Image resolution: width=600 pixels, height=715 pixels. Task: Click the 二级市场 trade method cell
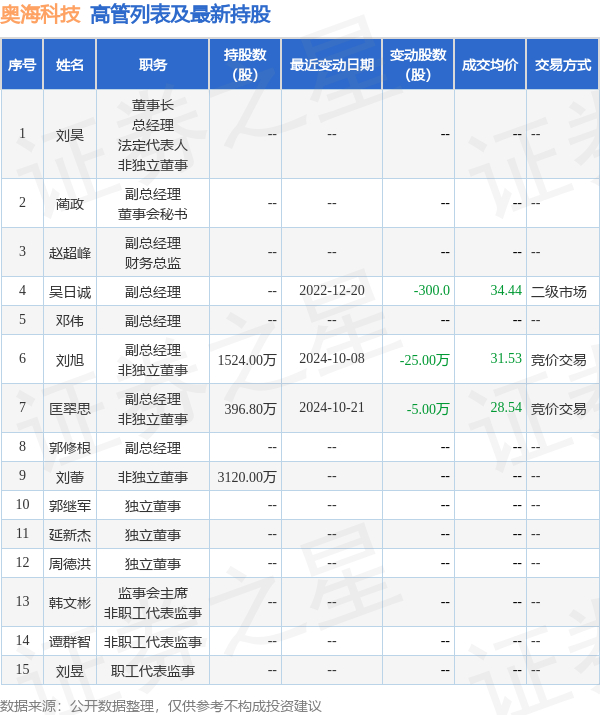click(x=559, y=292)
